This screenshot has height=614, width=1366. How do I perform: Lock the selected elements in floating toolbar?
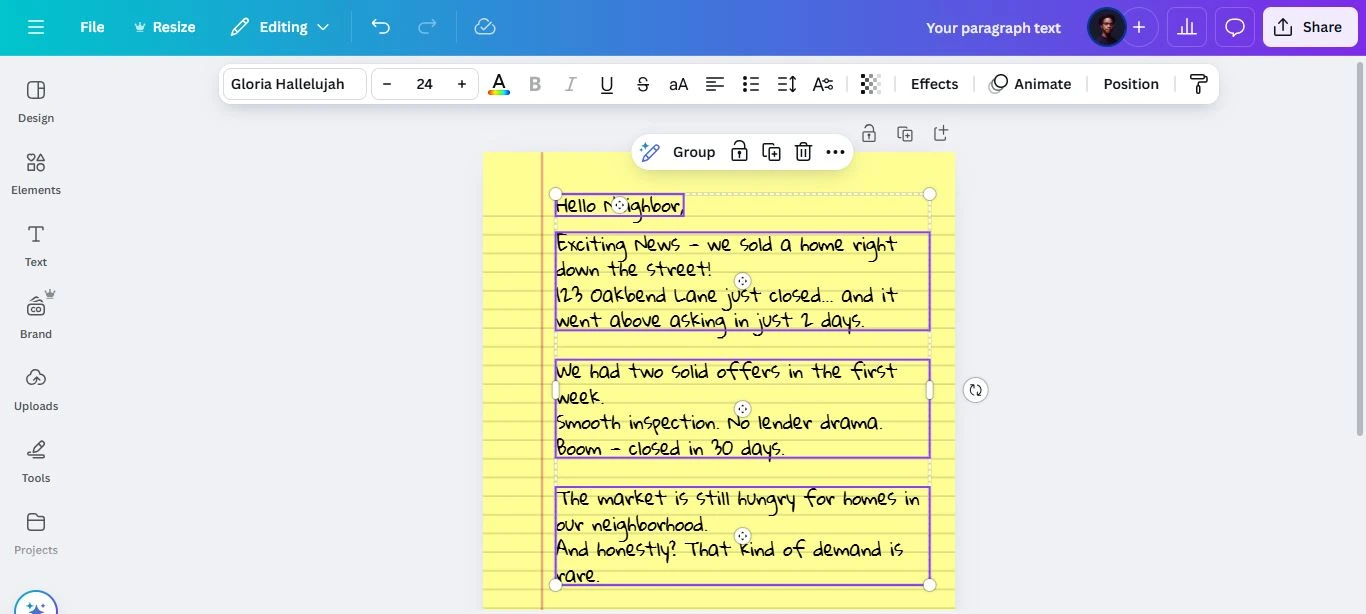coord(739,152)
